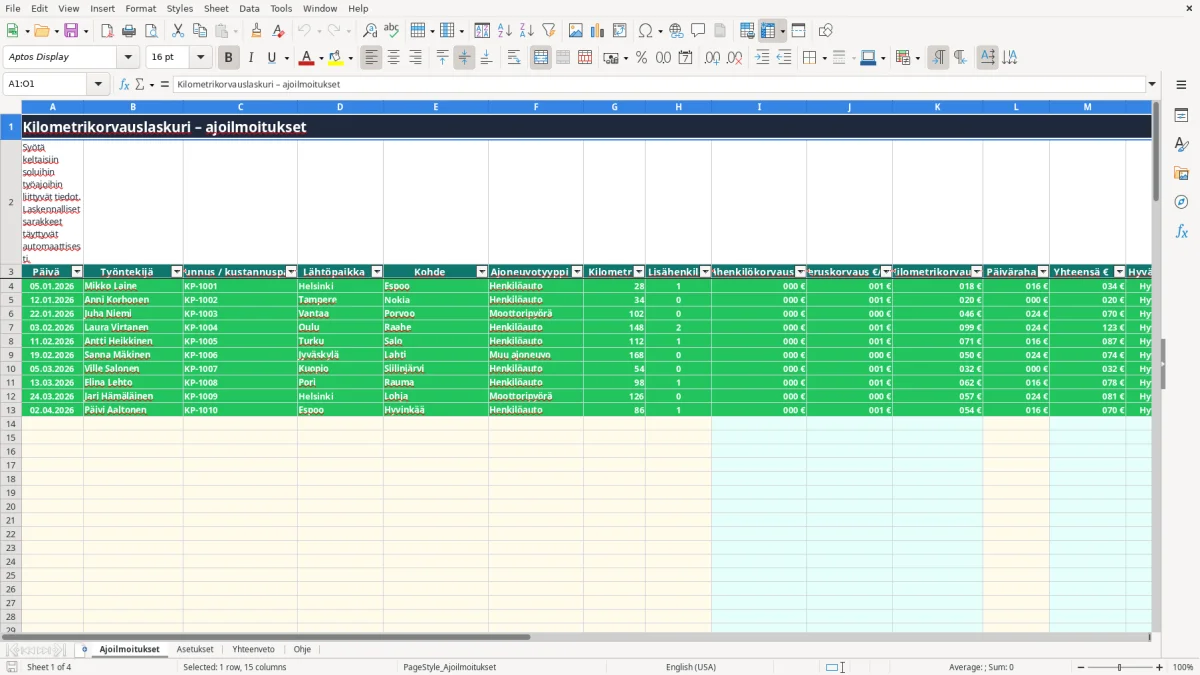Open the Data menu
The image size is (1200, 675).
[249, 8]
